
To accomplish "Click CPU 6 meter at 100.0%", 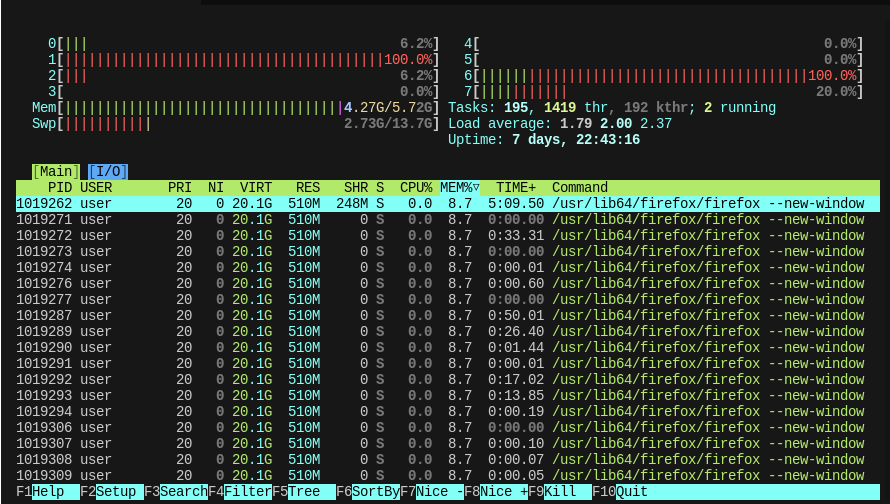I will pos(664,75).
